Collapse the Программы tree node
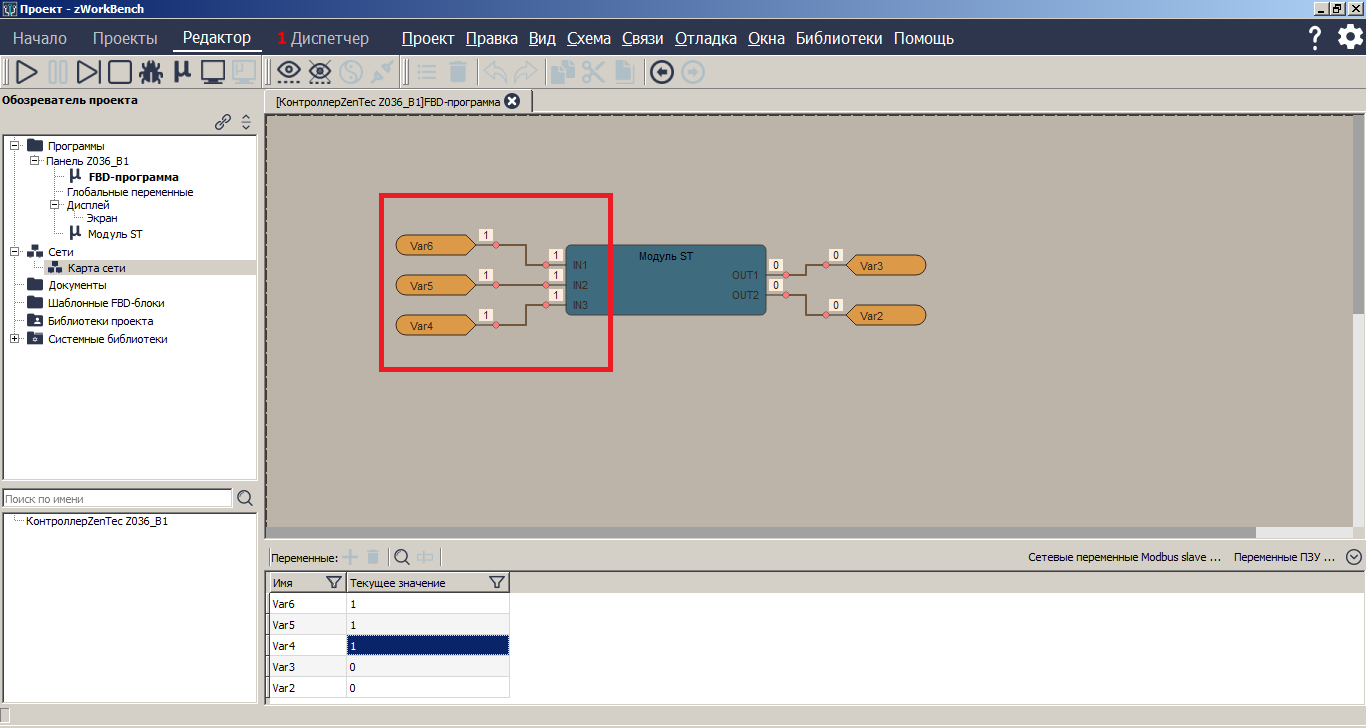Image resolution: width=1367 pixels, height=728 pixels. coord(15,146)
